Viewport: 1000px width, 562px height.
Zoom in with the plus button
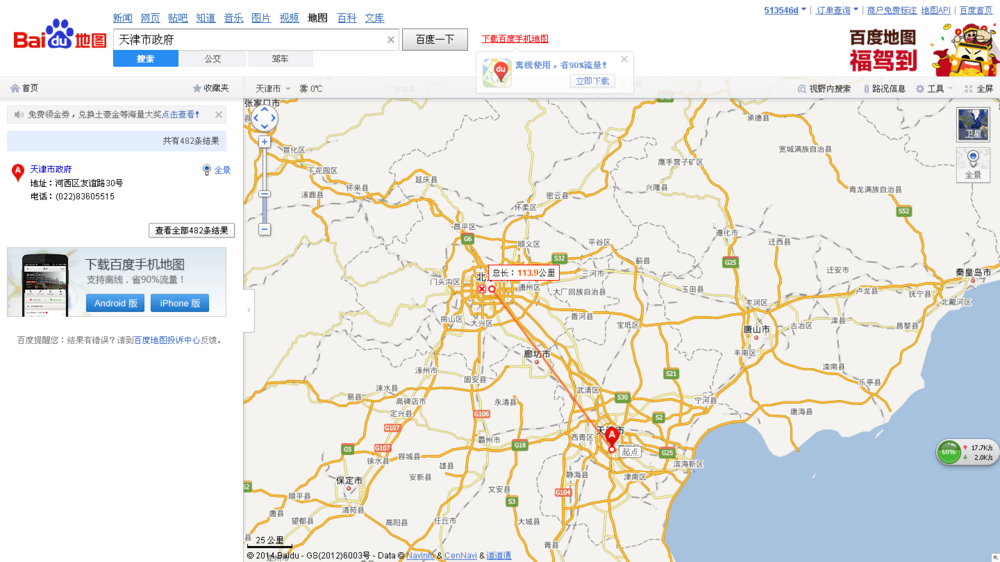click(265, 142)
